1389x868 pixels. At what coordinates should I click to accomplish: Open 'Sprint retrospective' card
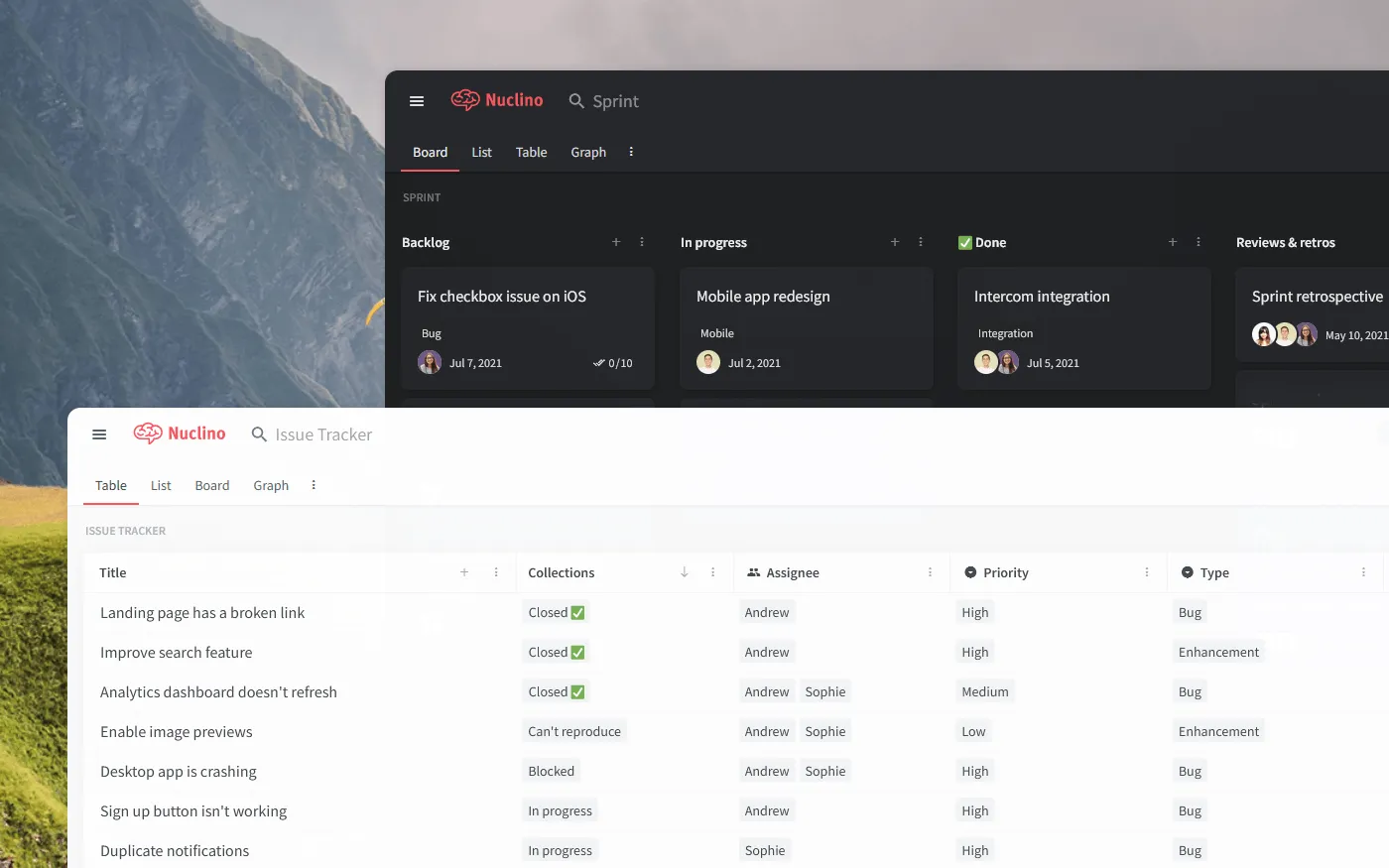1313,314
